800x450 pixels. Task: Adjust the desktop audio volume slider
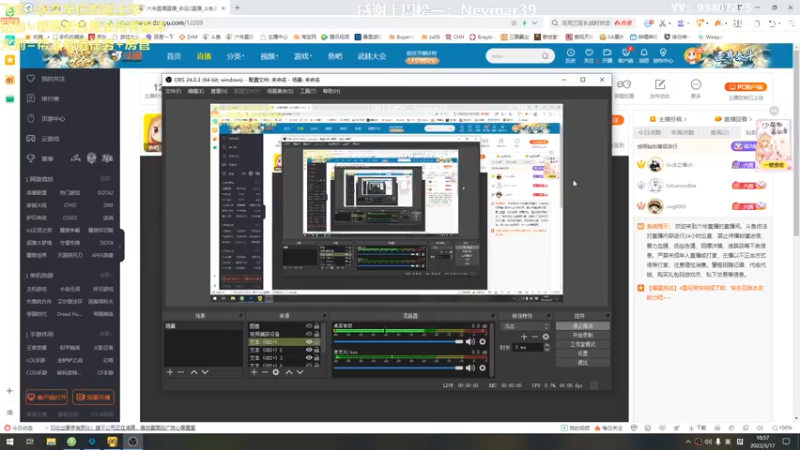398,341
